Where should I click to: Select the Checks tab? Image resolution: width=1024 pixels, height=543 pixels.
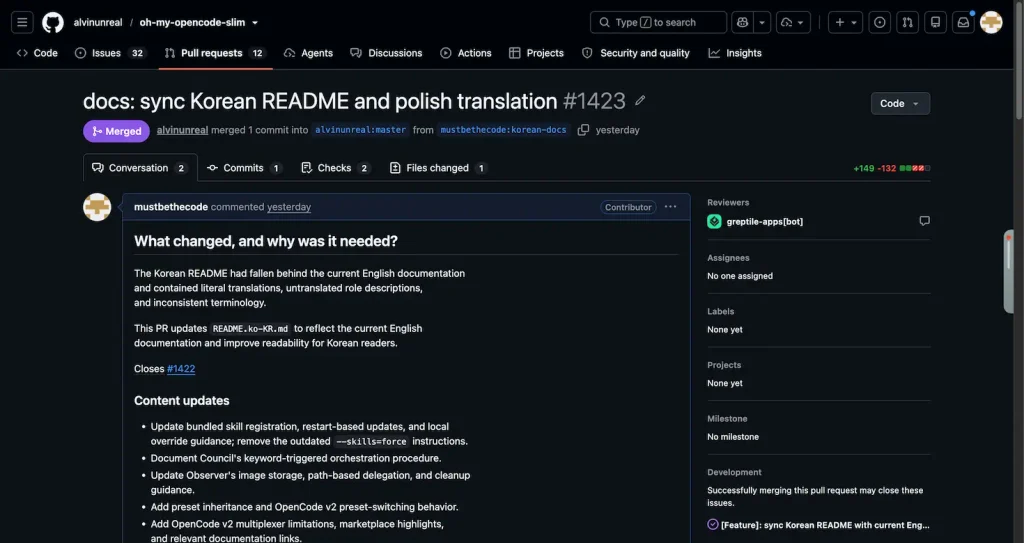click(x=336, y=168)
